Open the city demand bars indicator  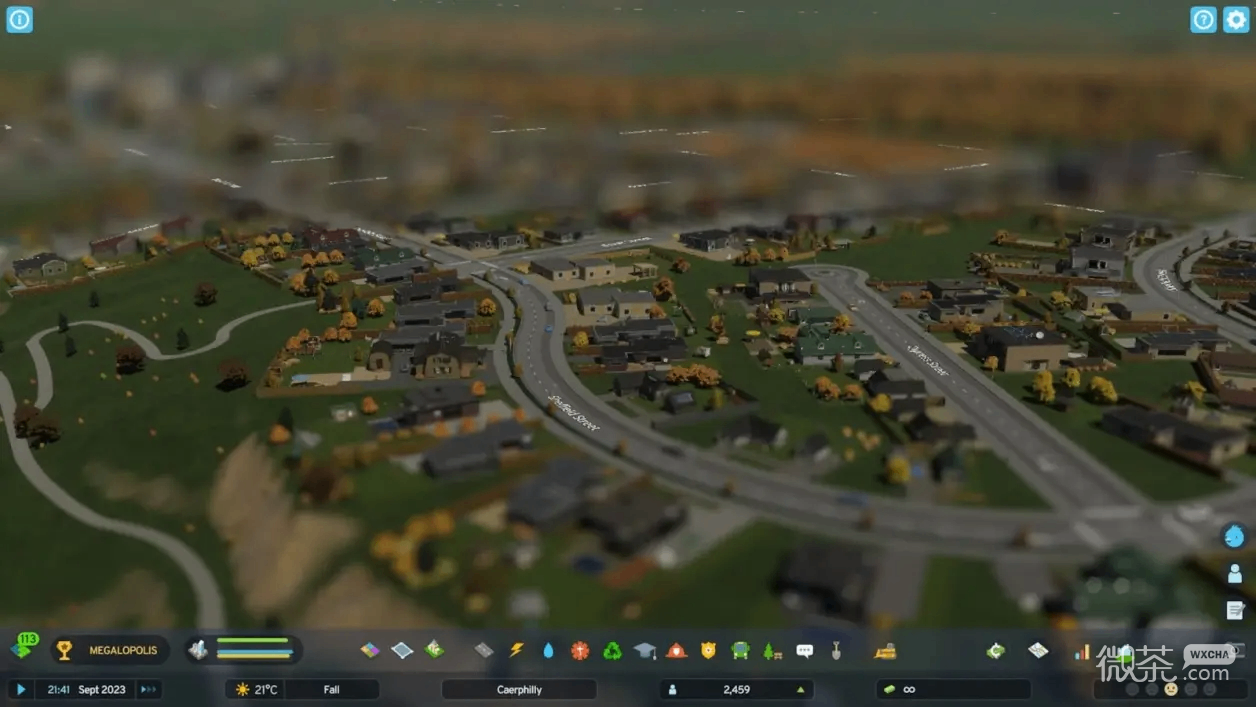click(243, 650)
